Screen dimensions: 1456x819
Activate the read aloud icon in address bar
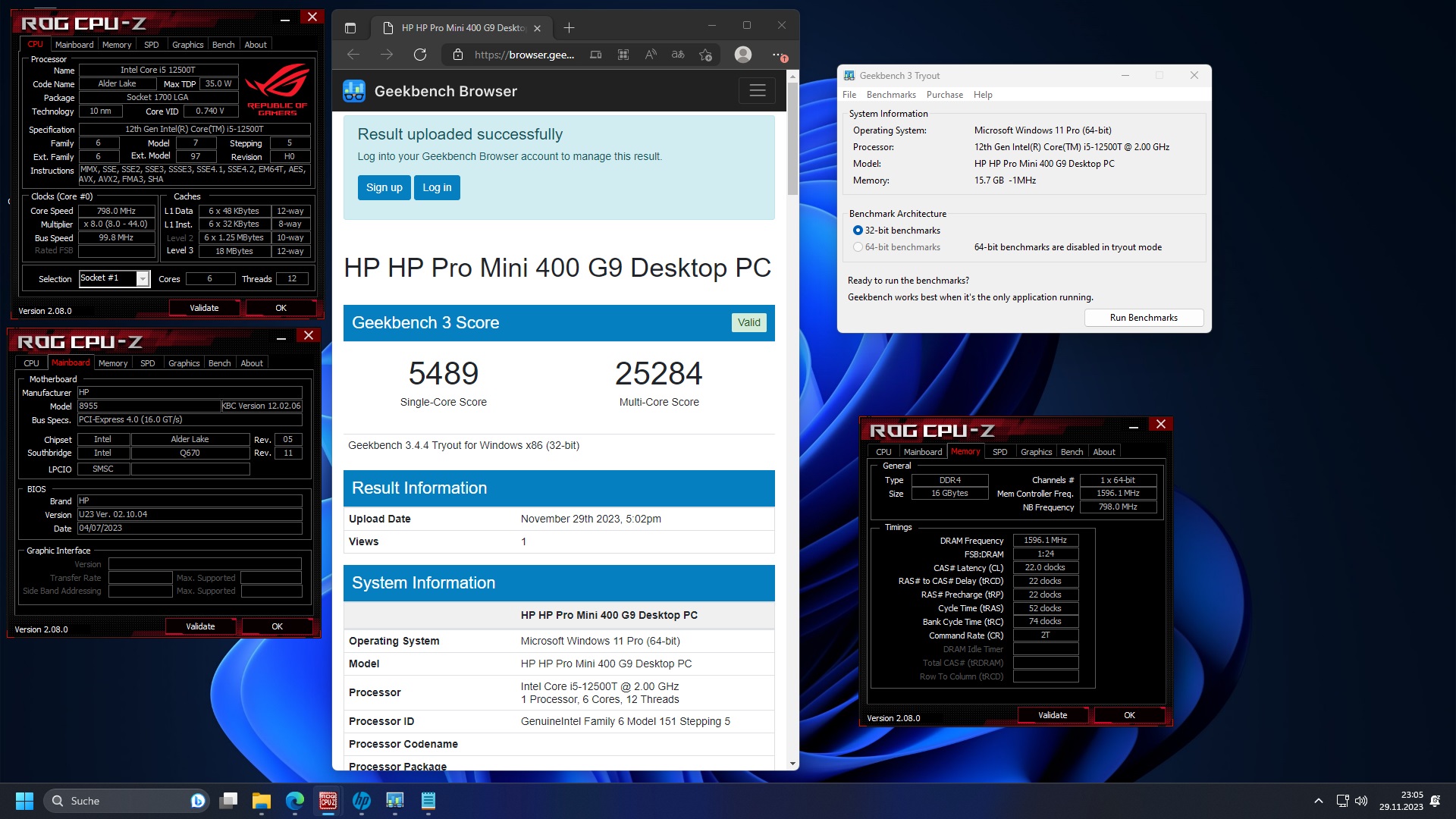[651, 55]
